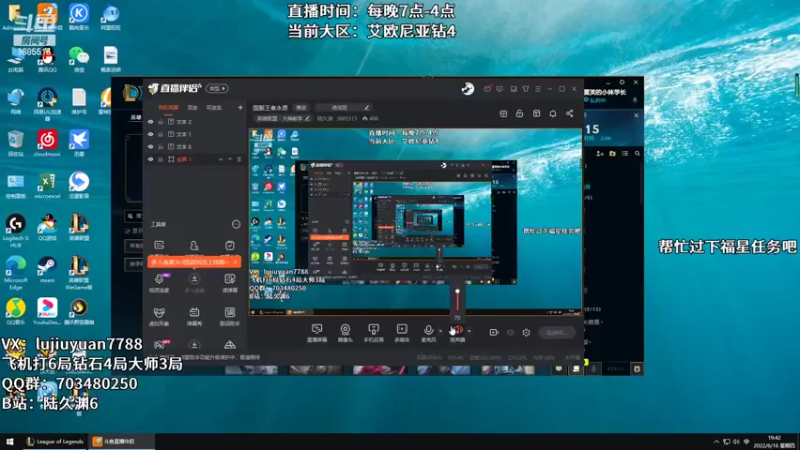
Task: Toggle the microphone 麦克风
Action: click(x=429, y=333)
